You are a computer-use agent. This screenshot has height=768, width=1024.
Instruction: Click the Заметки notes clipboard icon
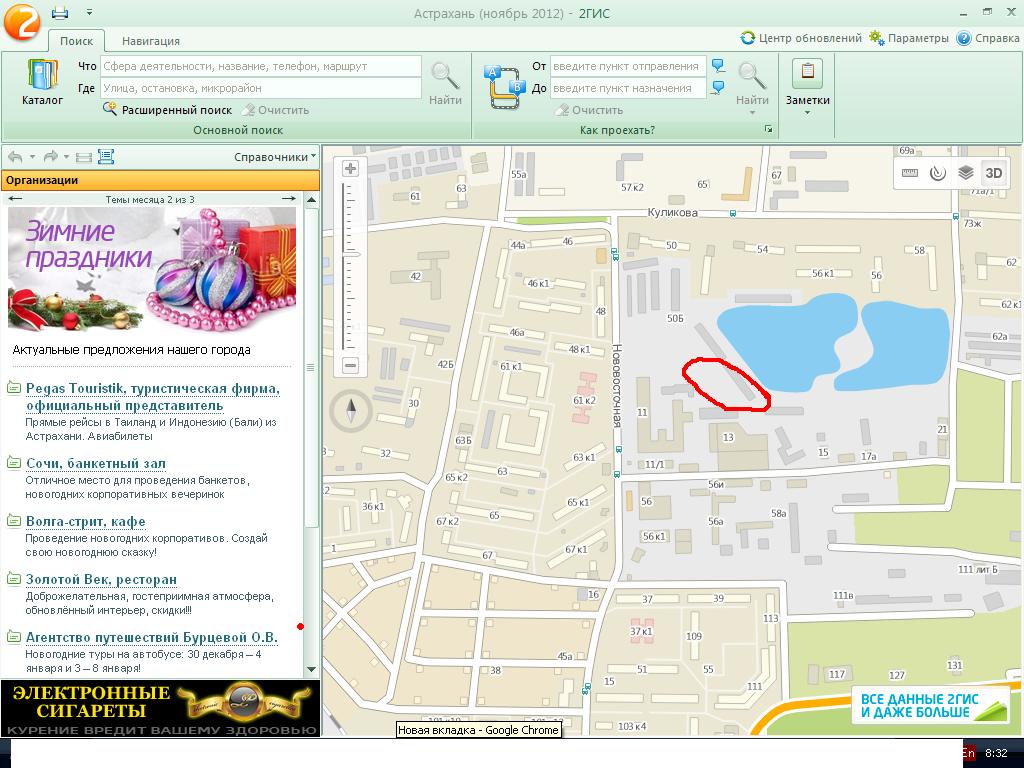tap(807, 73)
